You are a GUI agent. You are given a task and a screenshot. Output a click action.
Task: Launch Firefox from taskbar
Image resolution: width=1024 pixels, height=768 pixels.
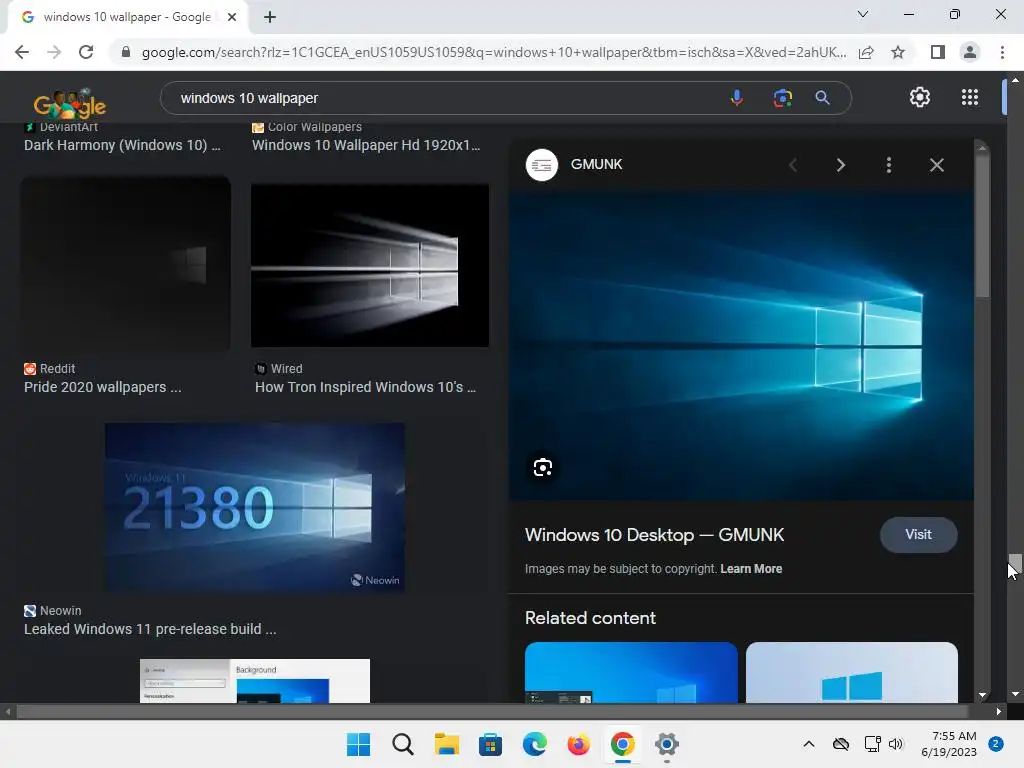point(579,744)
